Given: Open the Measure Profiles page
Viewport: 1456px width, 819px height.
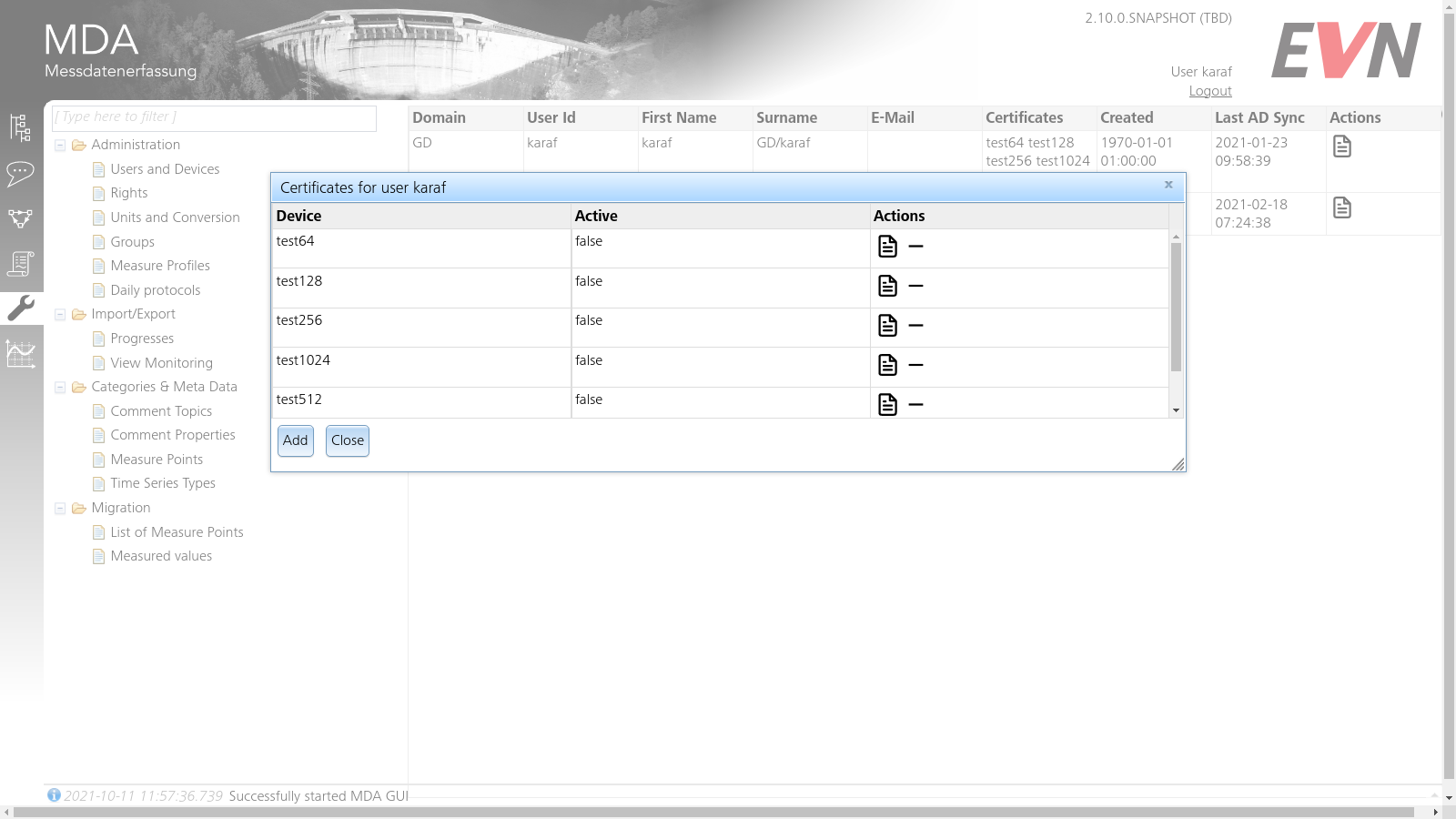Looking at the screenshot, I should point(159,265).
